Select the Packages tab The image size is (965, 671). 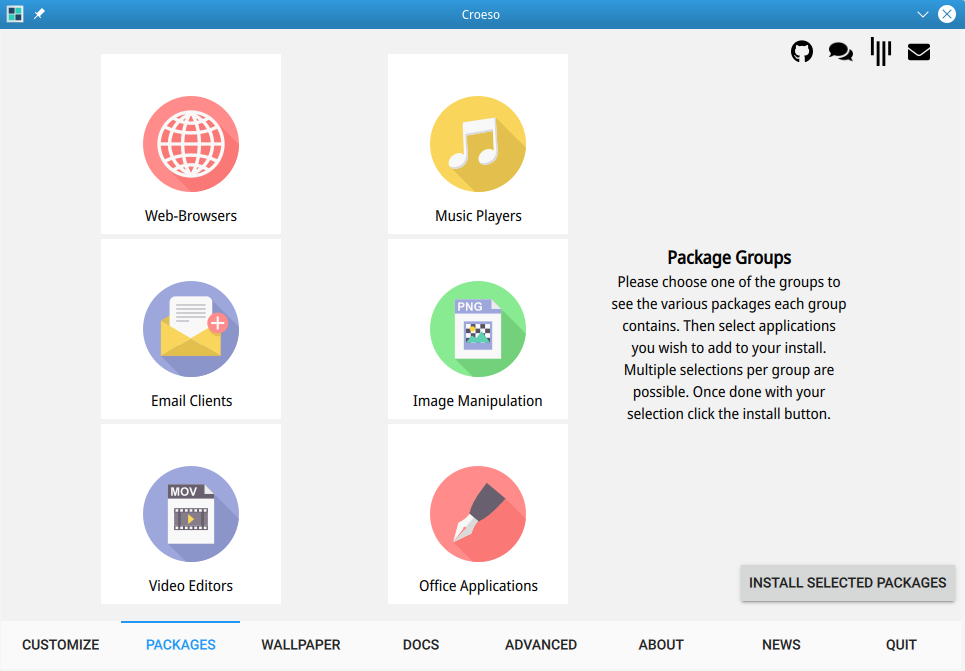[x=181, y=645]
